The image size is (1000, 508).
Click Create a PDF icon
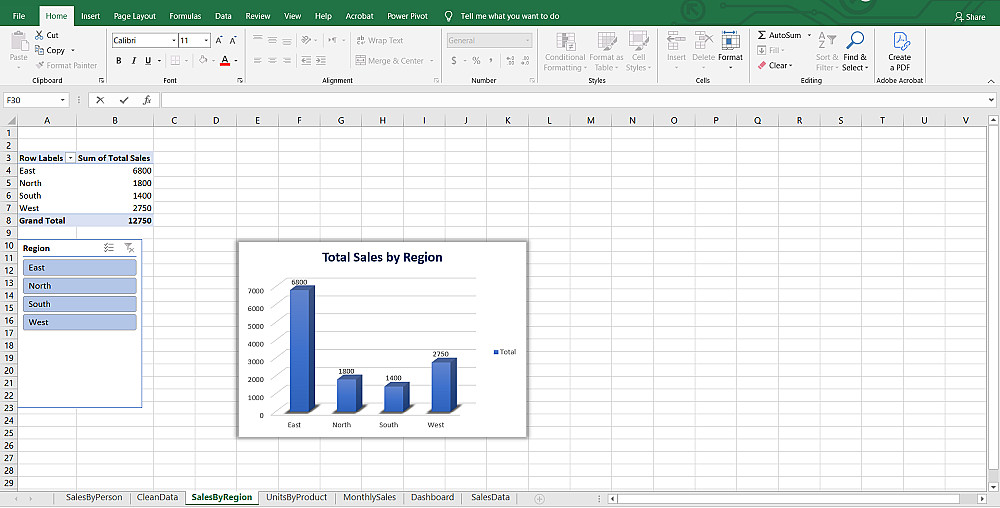point(900,42)
